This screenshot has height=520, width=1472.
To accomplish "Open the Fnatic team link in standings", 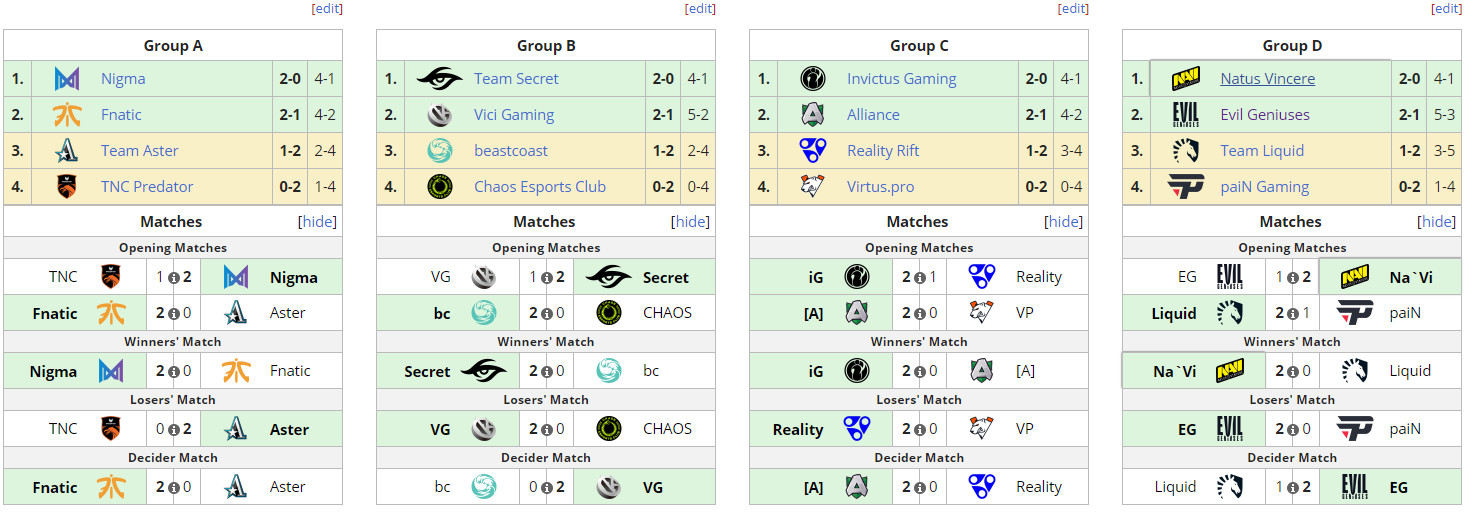I will pyautogui.click(x=121, y=115).
